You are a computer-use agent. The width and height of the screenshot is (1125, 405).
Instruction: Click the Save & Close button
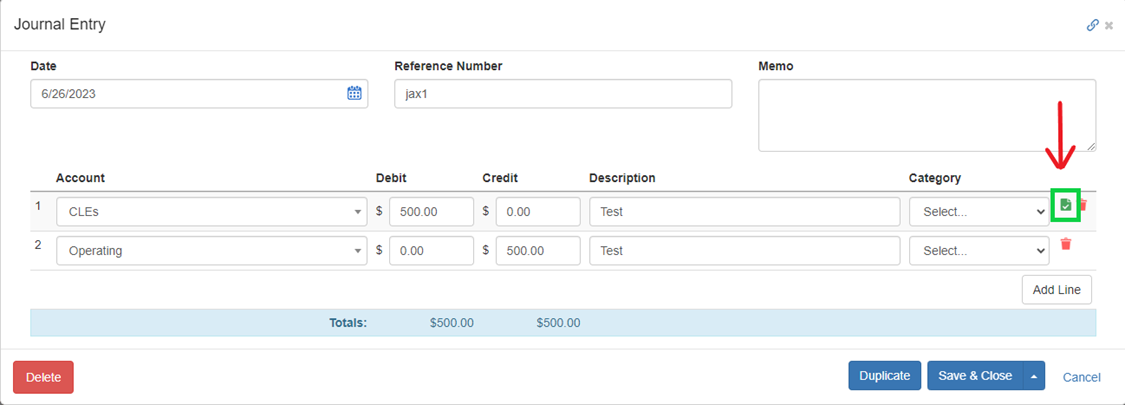[975, 376]
